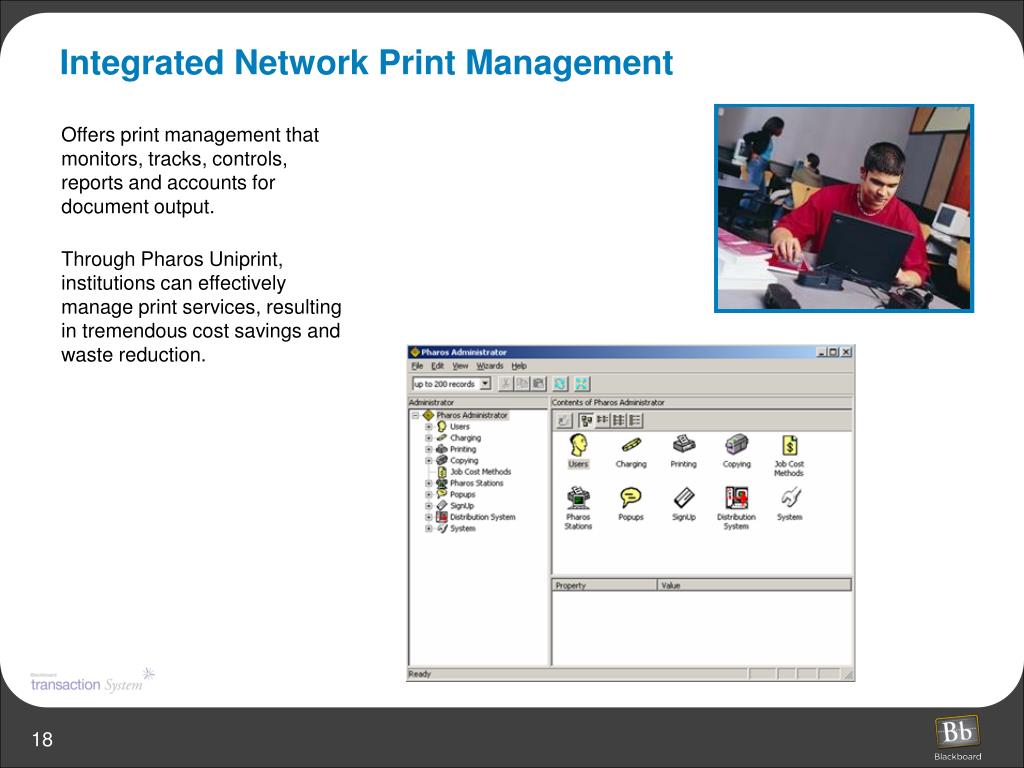Screen dimensions: 1024x768
Task: Click the Copy toolbar icon
Action: point(522,384)
